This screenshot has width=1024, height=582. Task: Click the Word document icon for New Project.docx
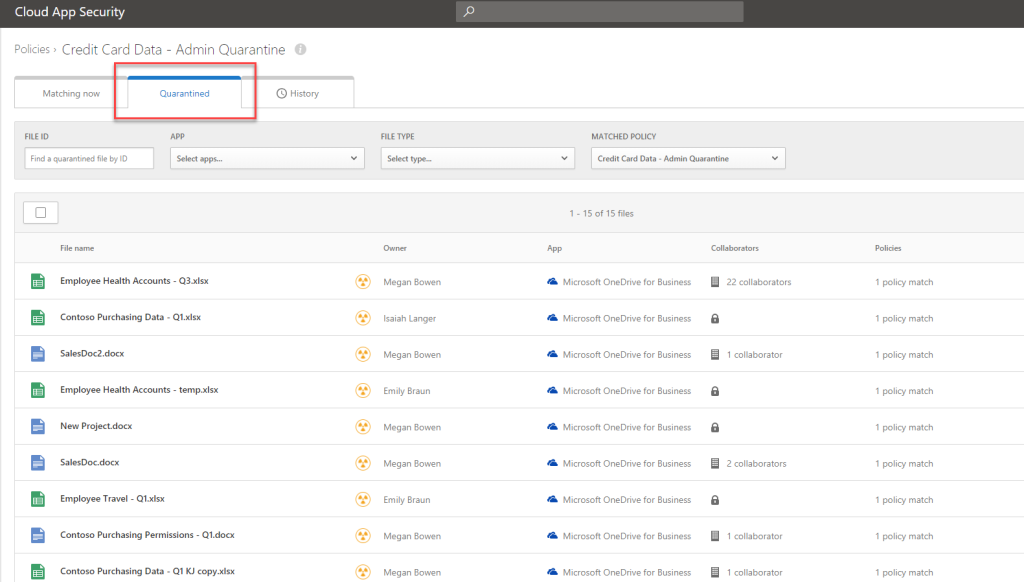[x=37, y=426]
